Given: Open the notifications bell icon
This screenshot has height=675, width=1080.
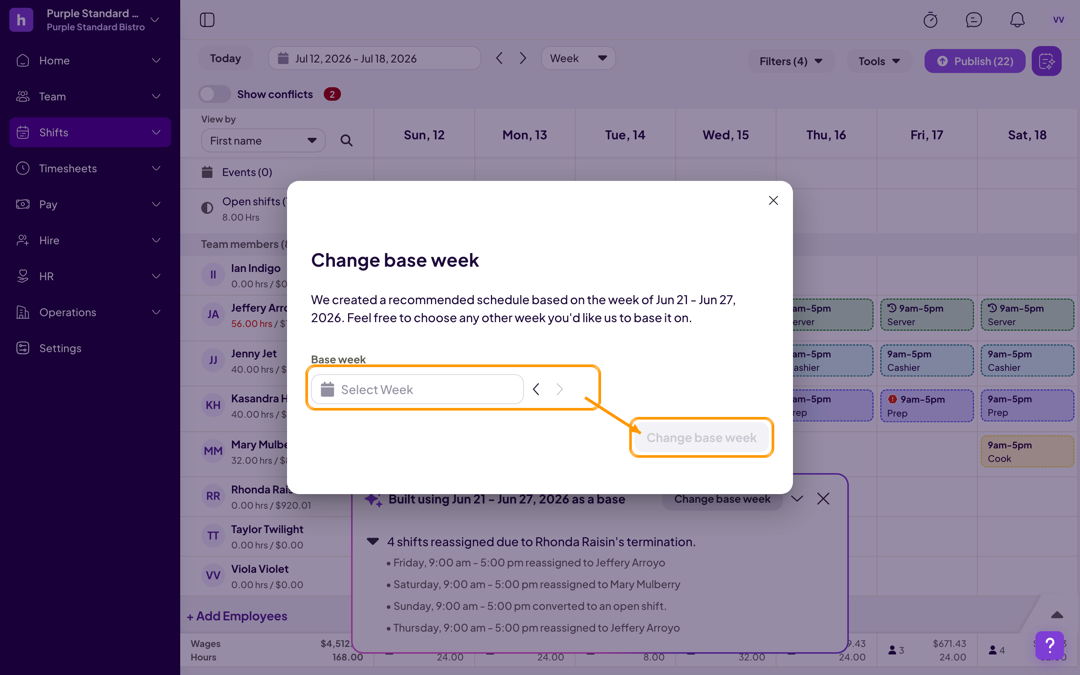Looking at the screenshot, I should tap(1017, 20).
